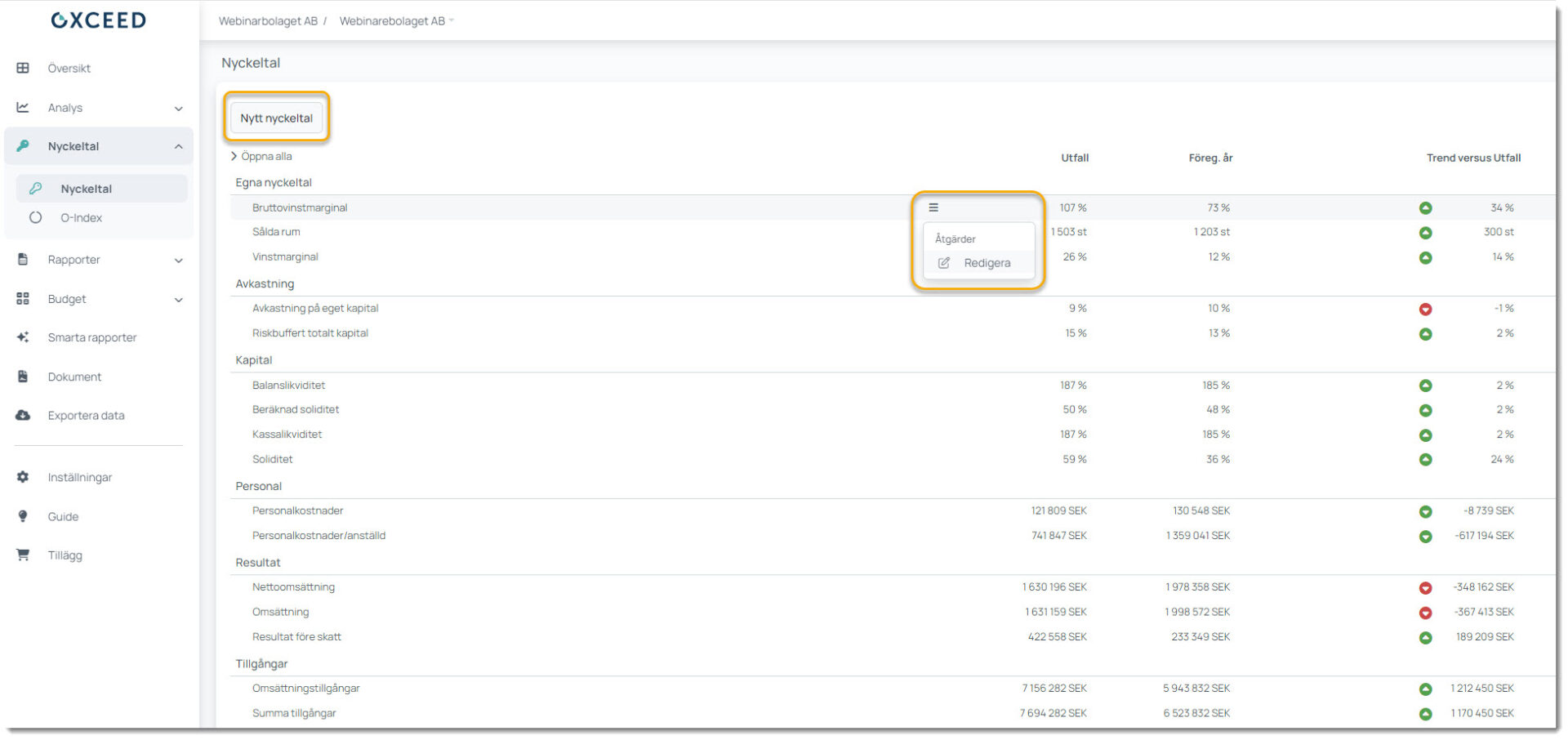Click the Tillägg shopping cart icon
Viewport: 1568px width, 740px height.
[23, 555]
